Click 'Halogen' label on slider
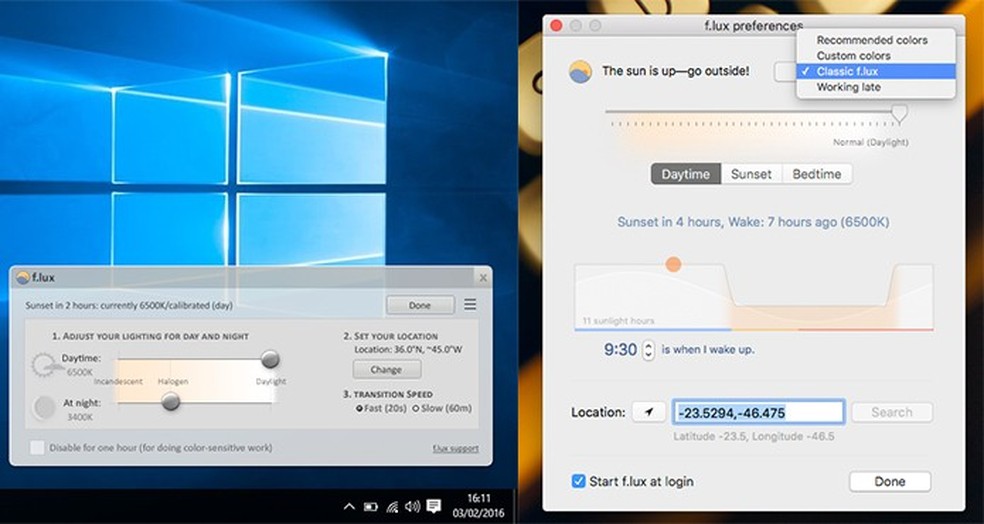The width and height of the screenshot is (984, 524). tap(173, 381)
